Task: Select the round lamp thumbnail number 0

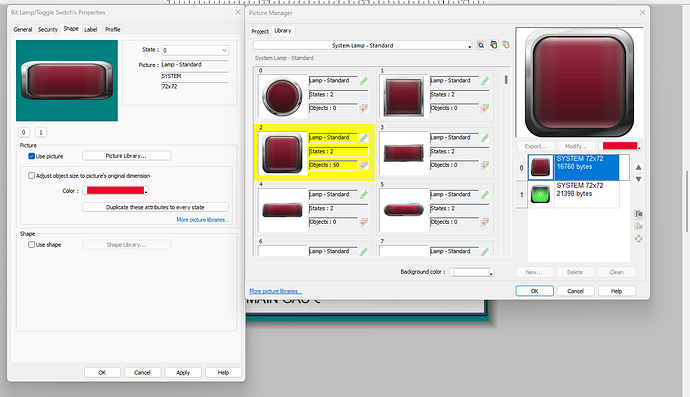Action: tap(283, 96)
